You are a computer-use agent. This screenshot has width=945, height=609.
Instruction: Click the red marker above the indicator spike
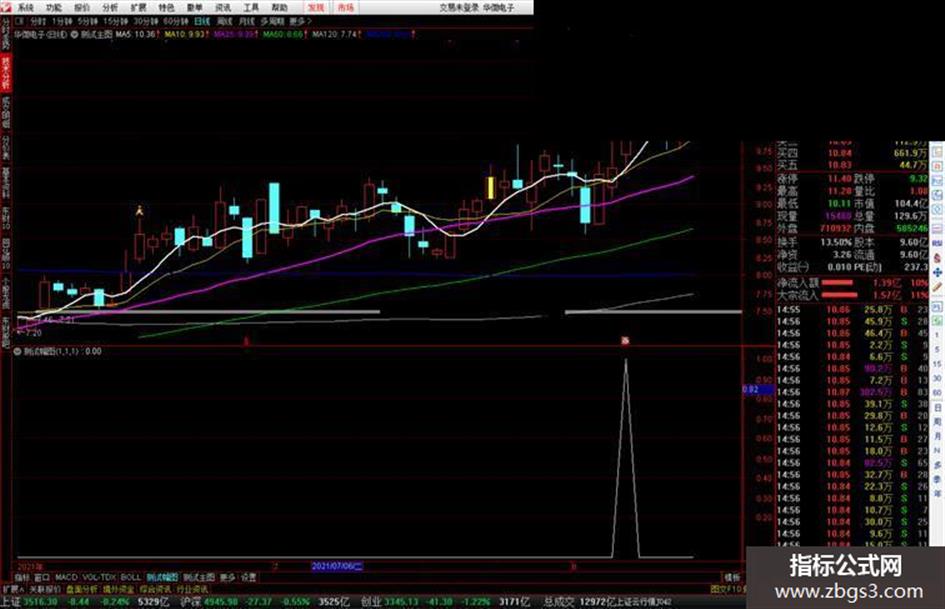pos(625,341)
